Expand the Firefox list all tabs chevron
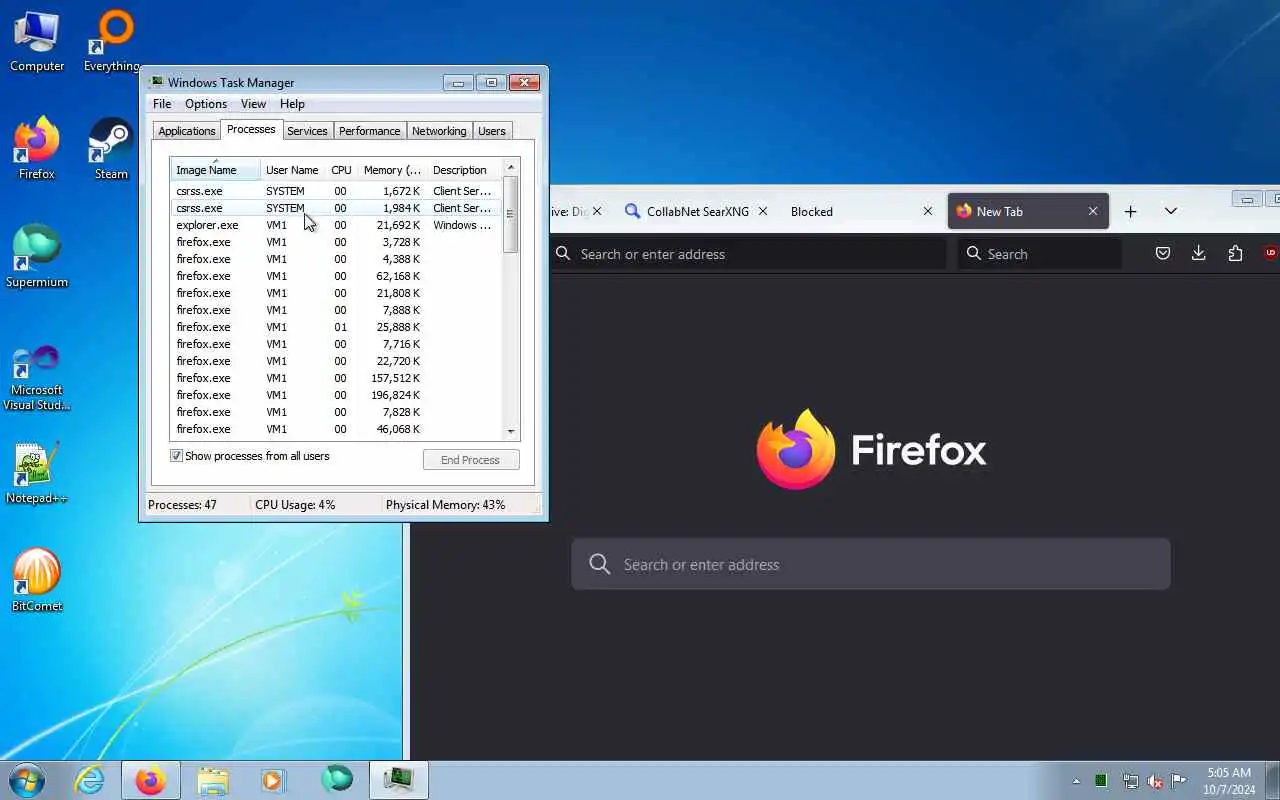Viewport: 1280px width, 800px height. click(1171, 211)
